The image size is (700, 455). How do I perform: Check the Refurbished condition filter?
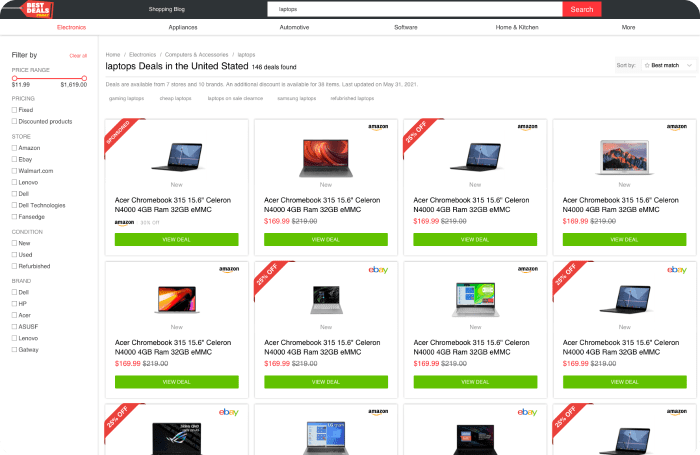pyautogui.click(x=14, y=266)
